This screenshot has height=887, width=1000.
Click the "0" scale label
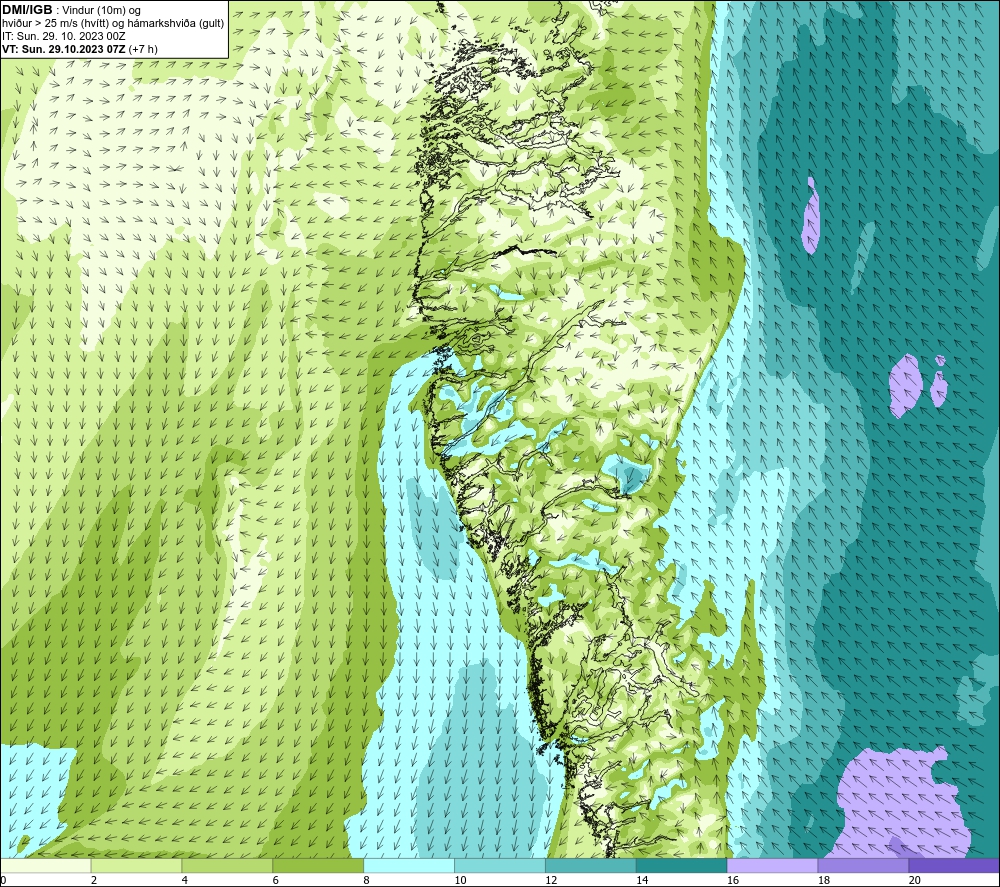(x=3, y=880)
